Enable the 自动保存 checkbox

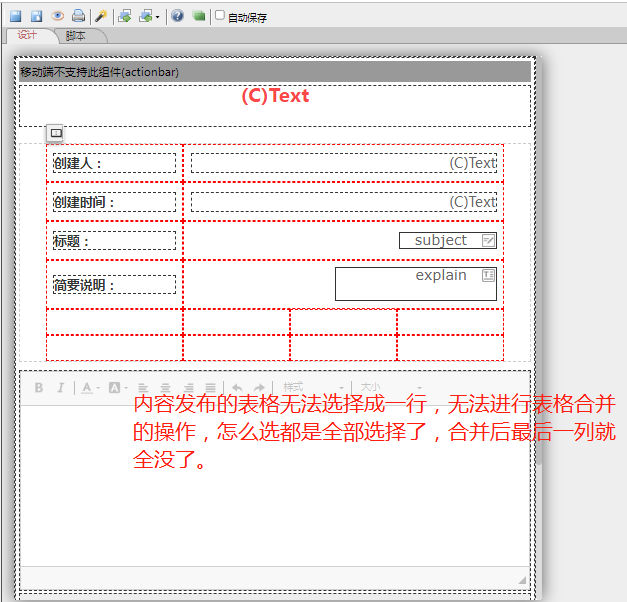click(x=220, y=15)
